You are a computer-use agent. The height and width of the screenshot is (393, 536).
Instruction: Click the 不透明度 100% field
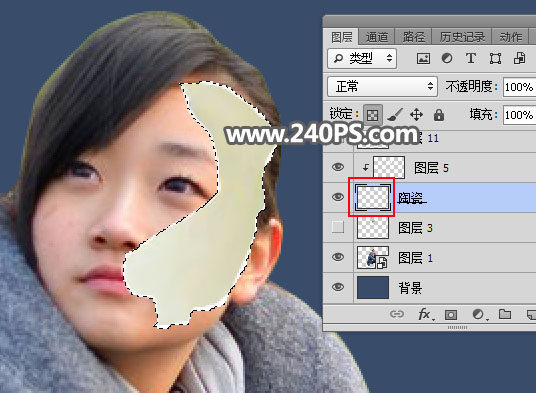(519, 87)
